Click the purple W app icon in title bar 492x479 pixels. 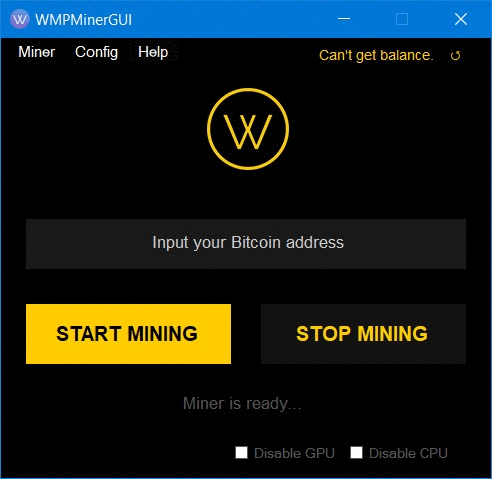point(20,19)
